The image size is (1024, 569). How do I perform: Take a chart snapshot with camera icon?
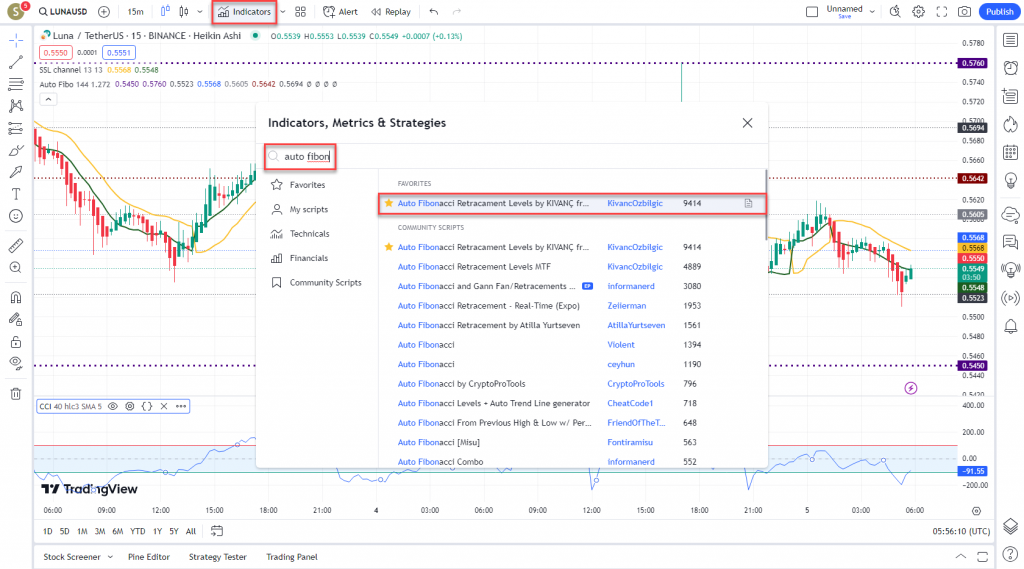[x=964, y=12]
